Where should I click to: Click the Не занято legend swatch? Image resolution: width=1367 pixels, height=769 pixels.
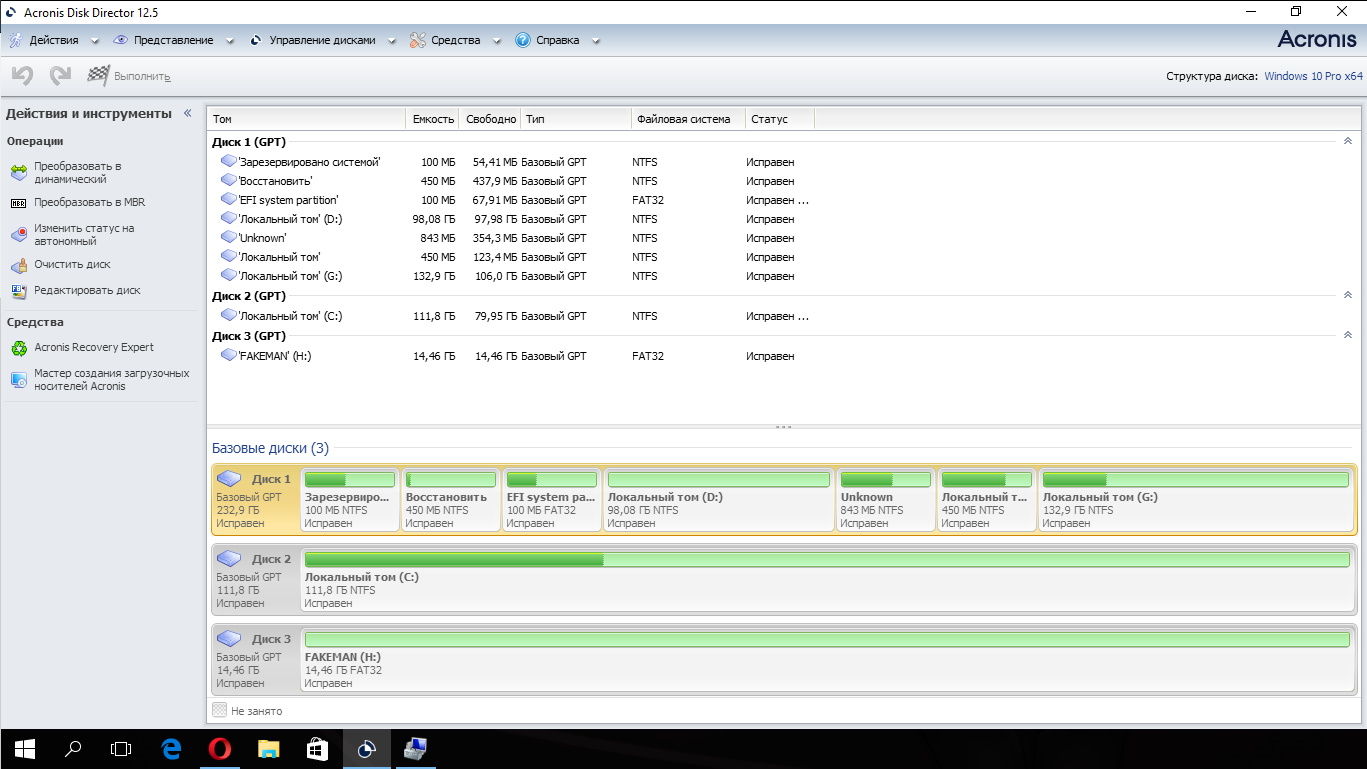(x=220, y=710)
